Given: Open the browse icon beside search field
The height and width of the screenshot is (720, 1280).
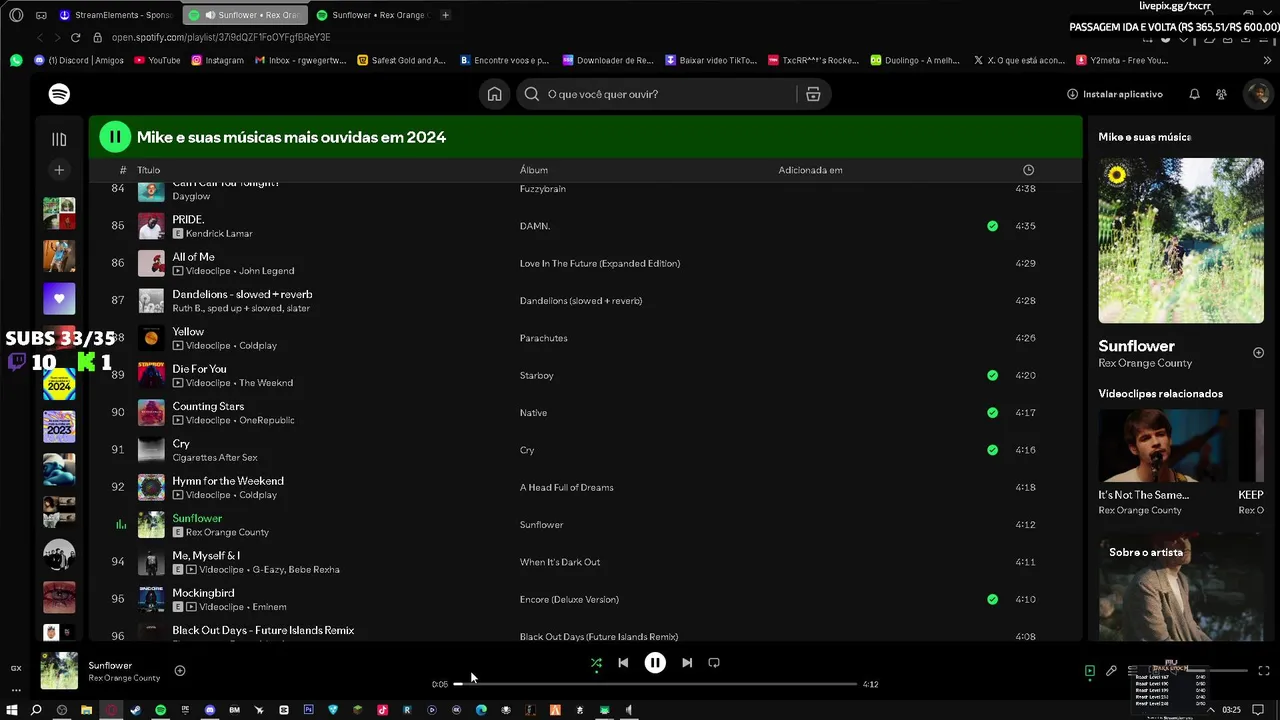Looking at the screenshot, I should 813,94.
